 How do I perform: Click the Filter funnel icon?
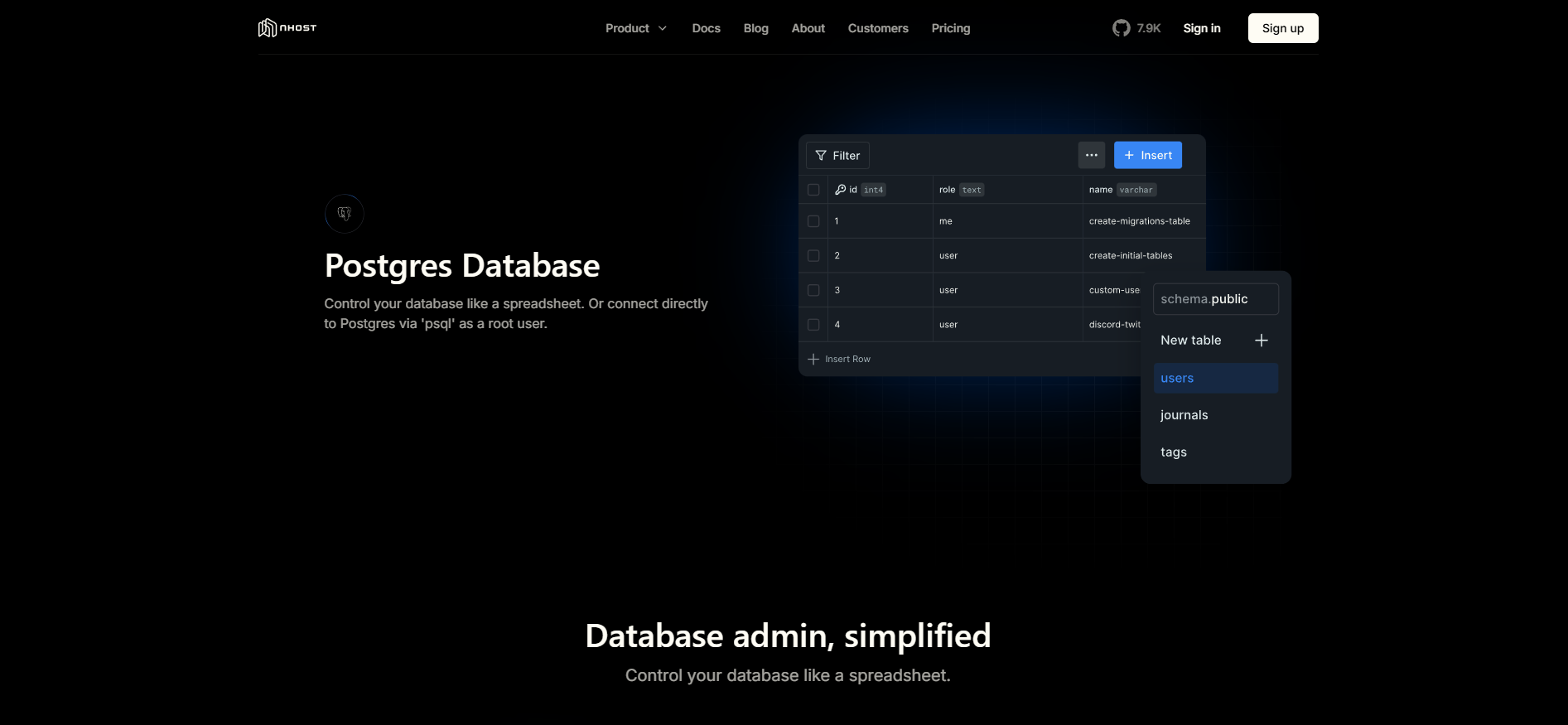click(821, 156)
